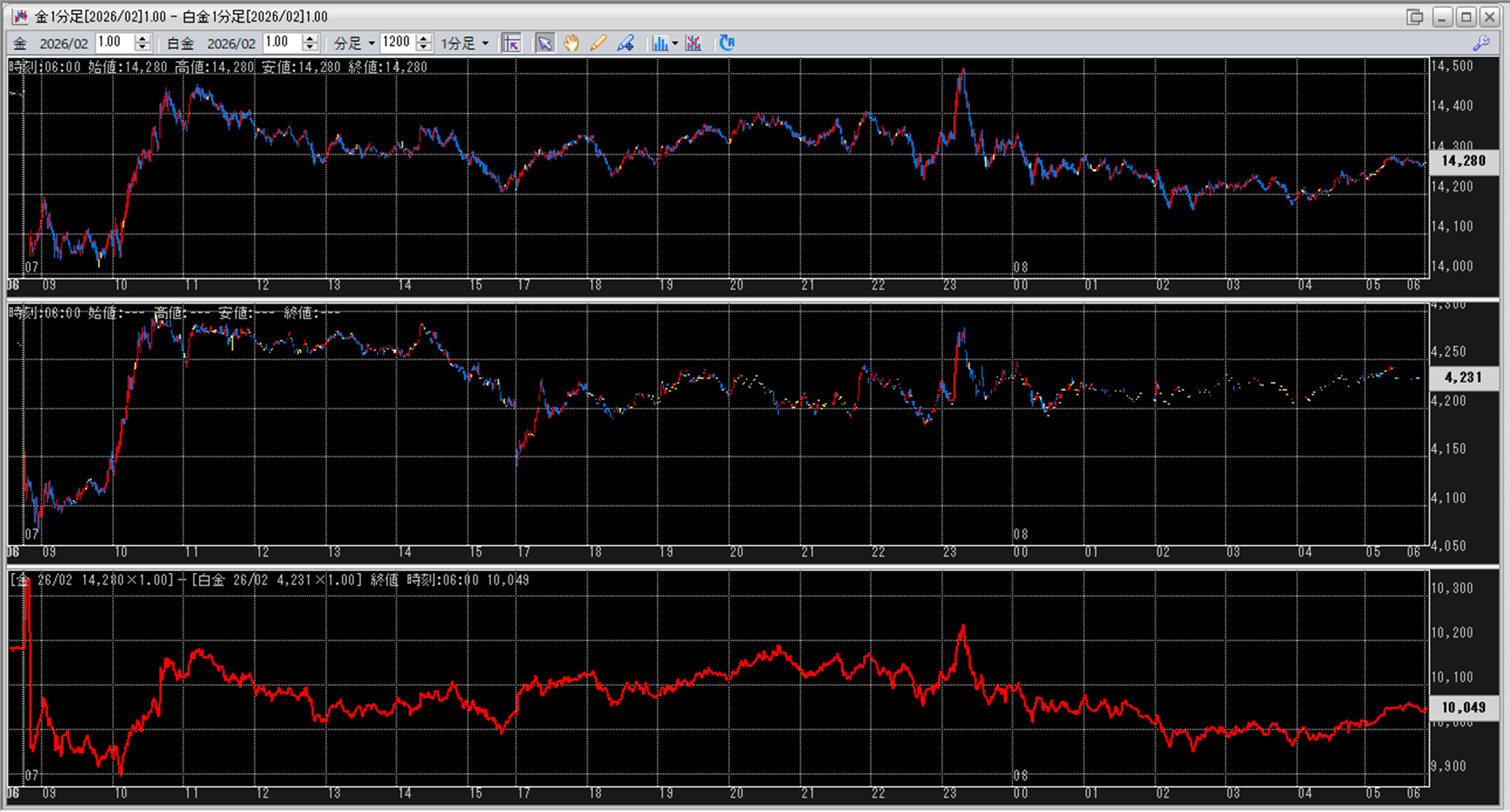Click the edit drawing objects icon

click(625, 43)
